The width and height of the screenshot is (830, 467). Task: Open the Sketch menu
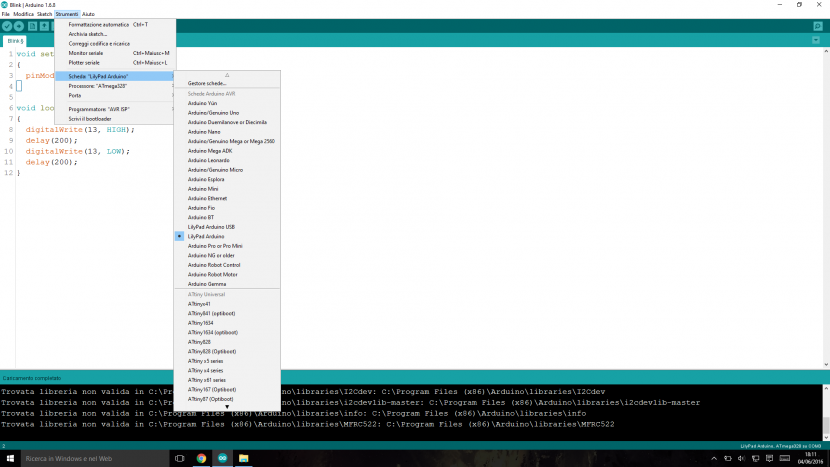point(44,14)
